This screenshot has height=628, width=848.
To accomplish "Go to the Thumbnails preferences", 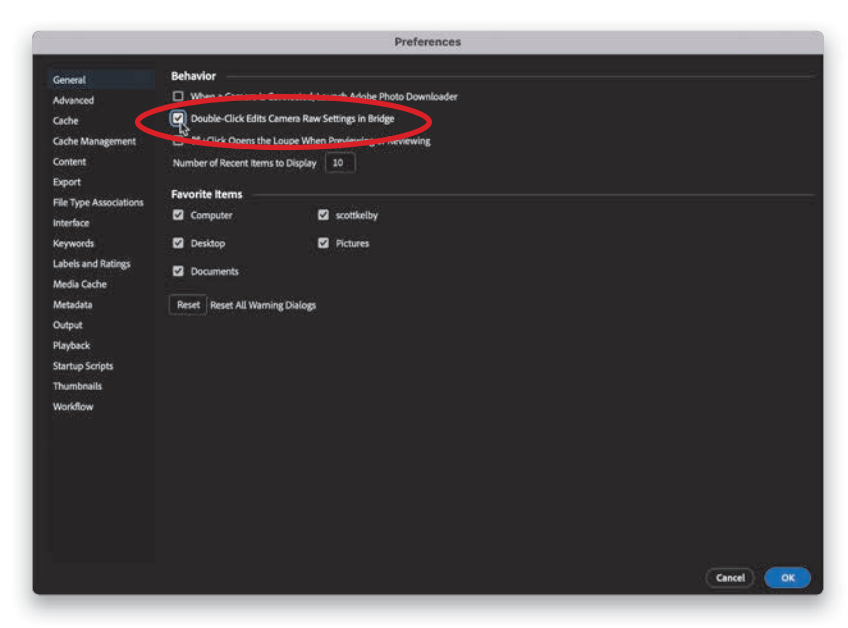I will click(x=77, y=386).
